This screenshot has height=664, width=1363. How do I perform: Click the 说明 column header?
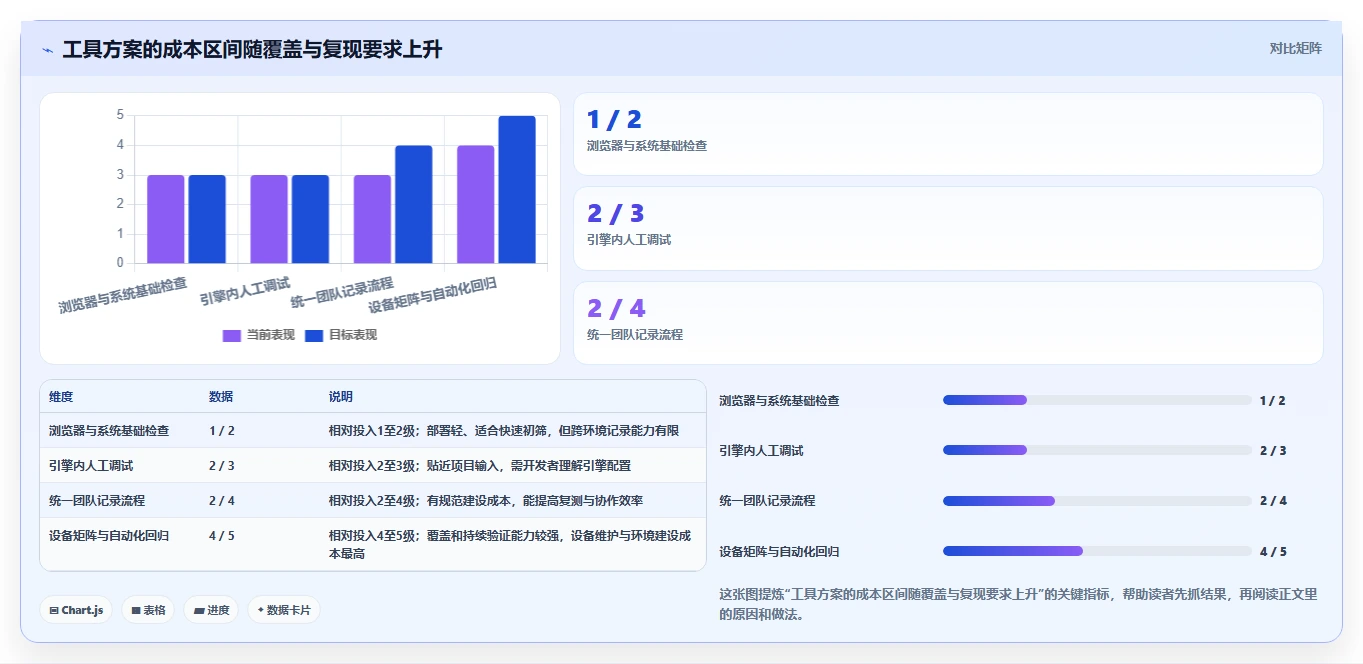pos(341,397)
